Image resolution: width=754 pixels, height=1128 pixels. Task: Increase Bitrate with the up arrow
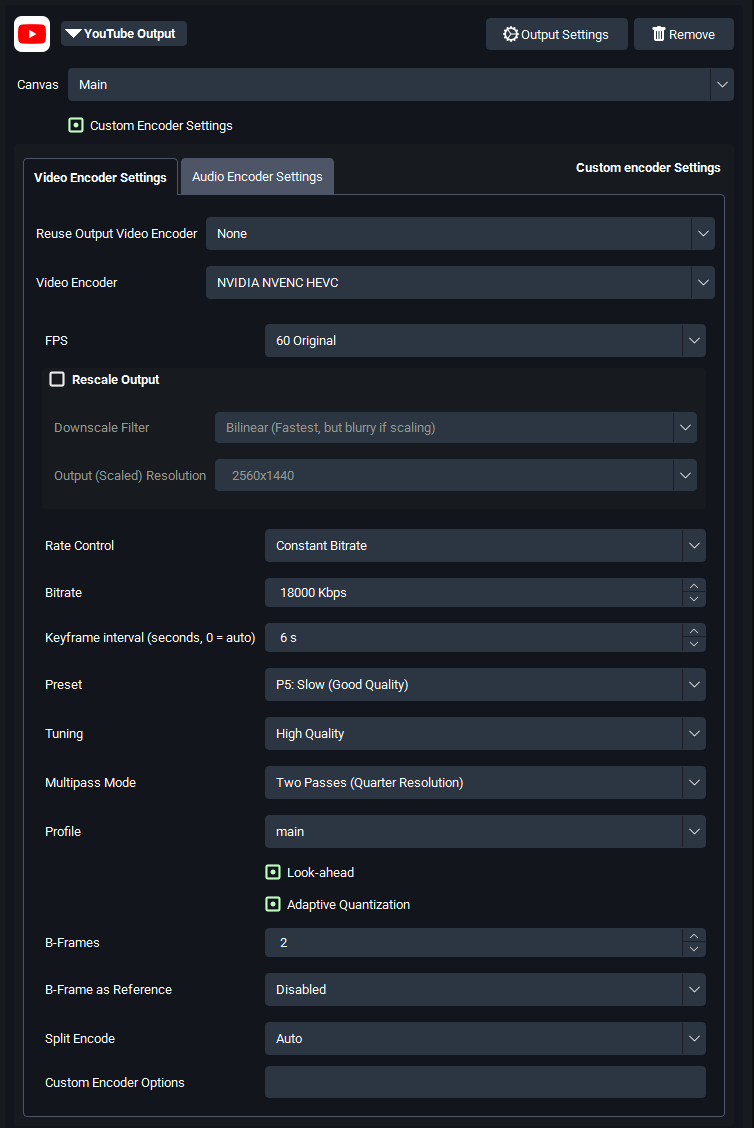[x=694, y=586]
